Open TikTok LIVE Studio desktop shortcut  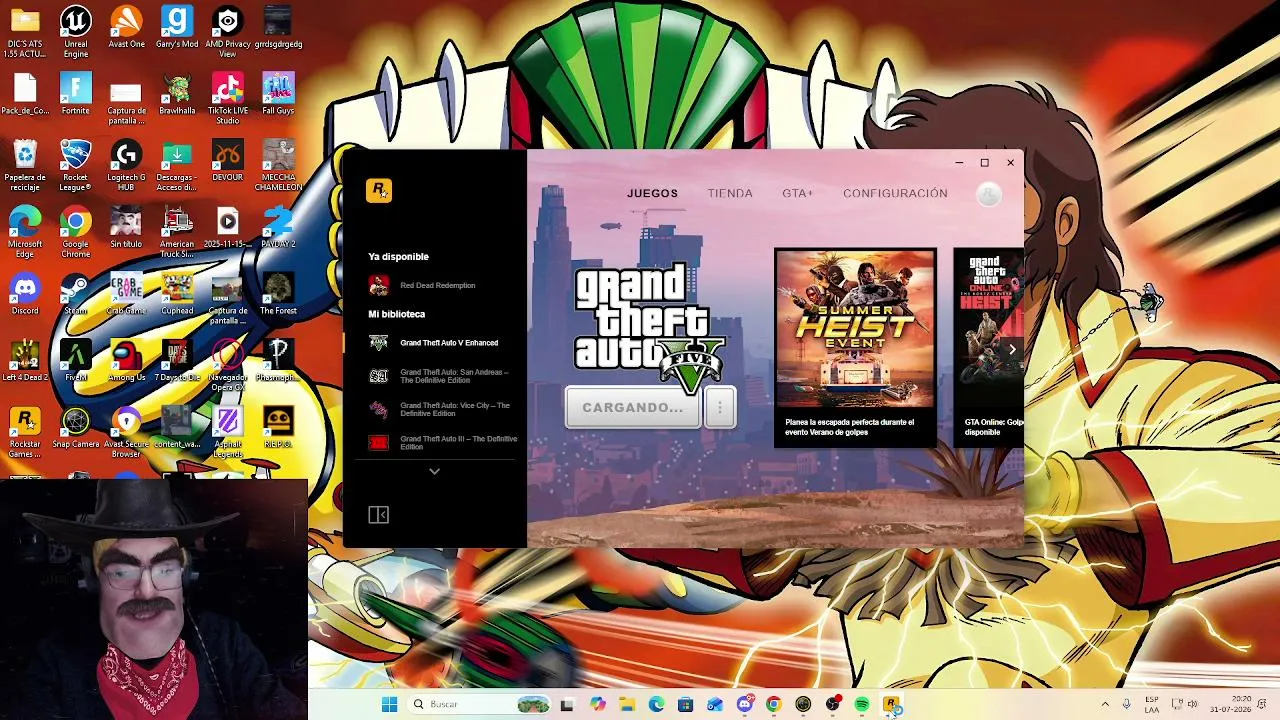pyautogui.click(x=227, y=98)
